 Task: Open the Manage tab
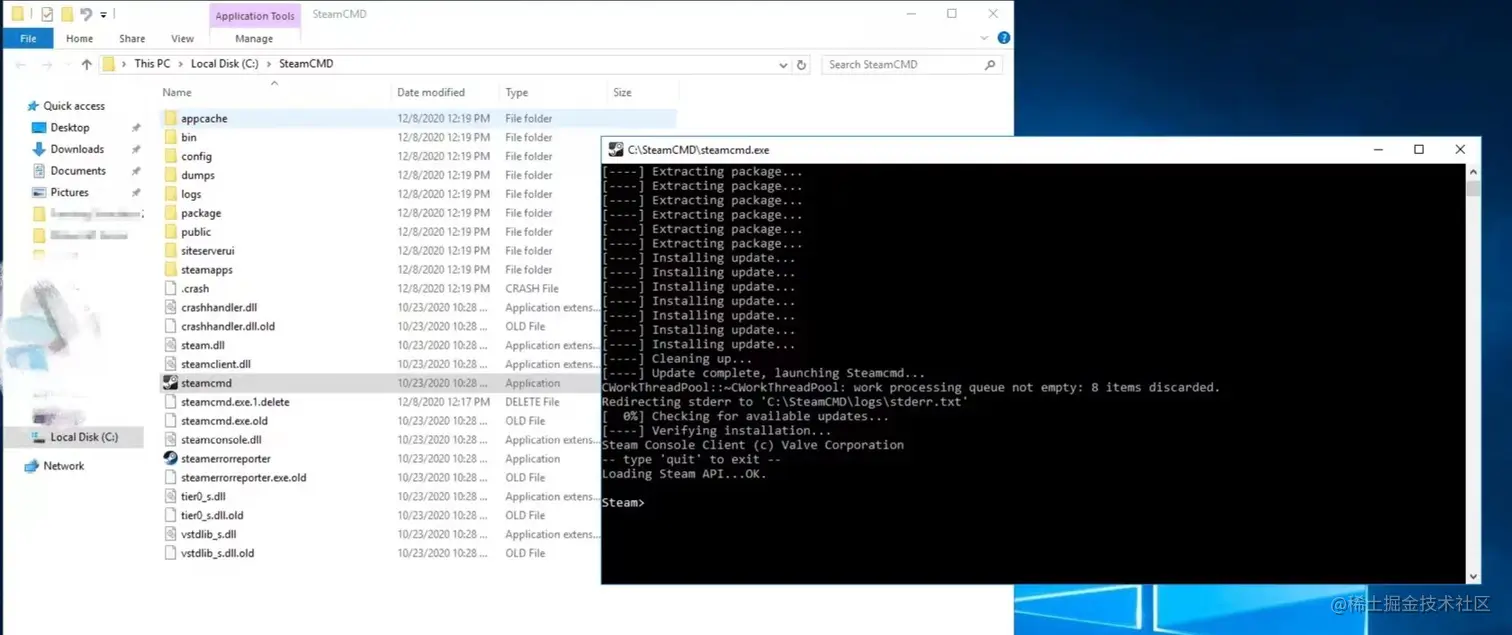(254, 38)
